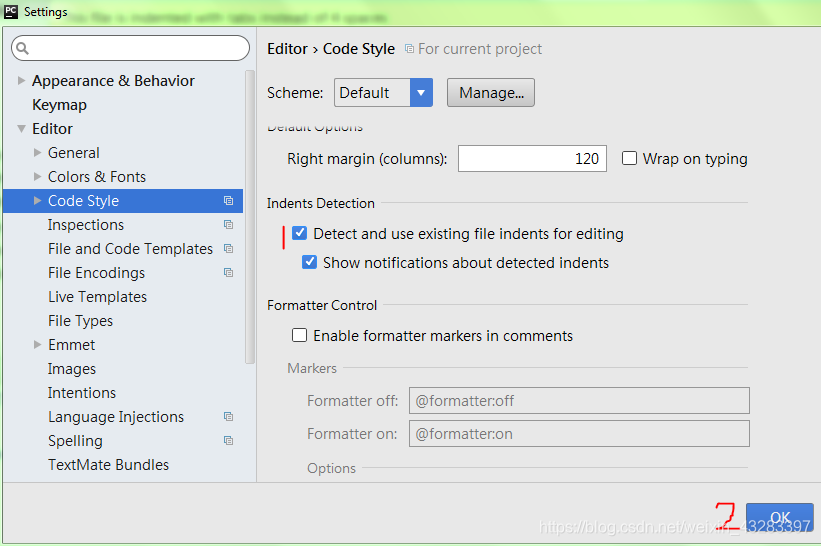821x546 pixels.
Task: Select Intentions entry
Action: 82,393
